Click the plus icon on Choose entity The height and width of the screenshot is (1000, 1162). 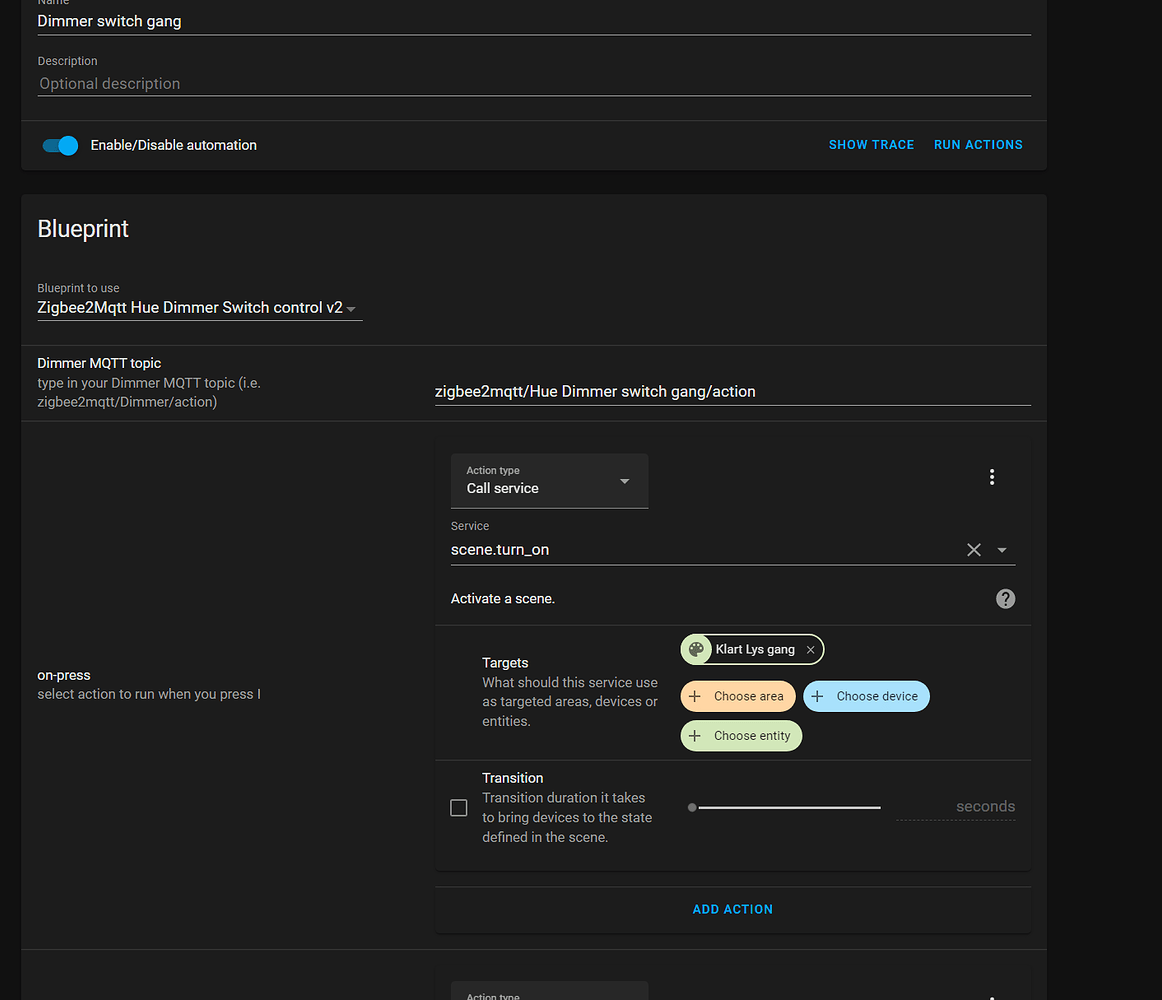point(697,735)
